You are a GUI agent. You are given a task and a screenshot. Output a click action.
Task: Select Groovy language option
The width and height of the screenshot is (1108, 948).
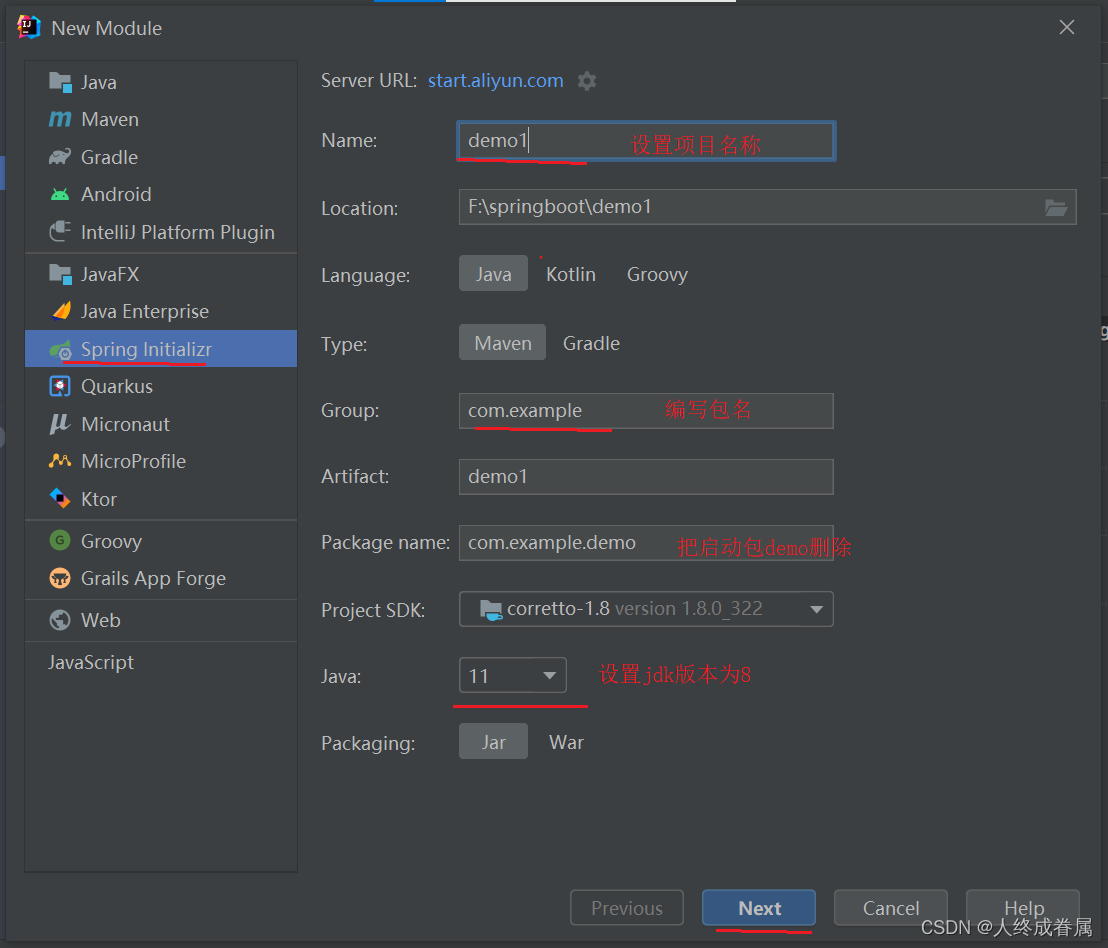click(x=657, y=274)
